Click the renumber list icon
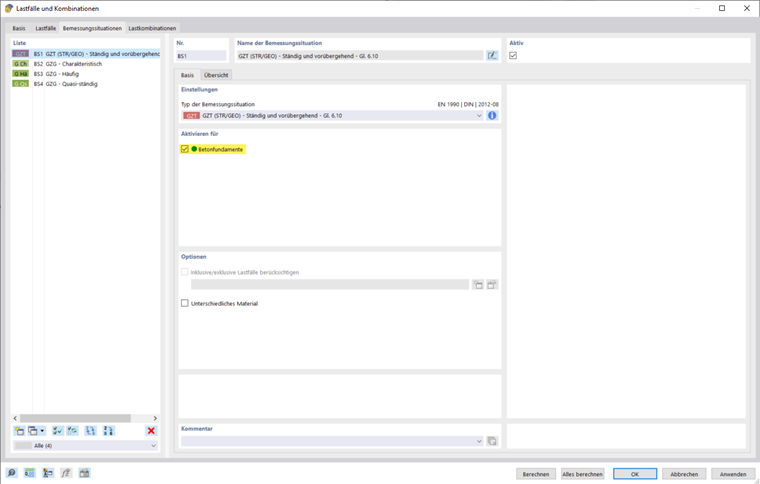760x484 pixels. pyautogui.click(x=91, y=431)
